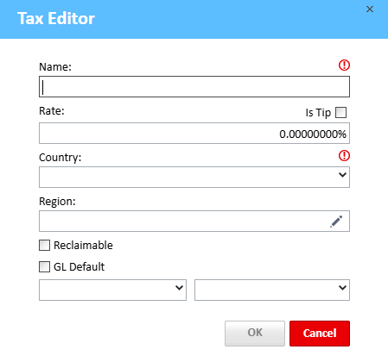This screenshot has width=388, height=362.
Task: Tick the Reclaimable checkbox
Action: coord(44,245)
